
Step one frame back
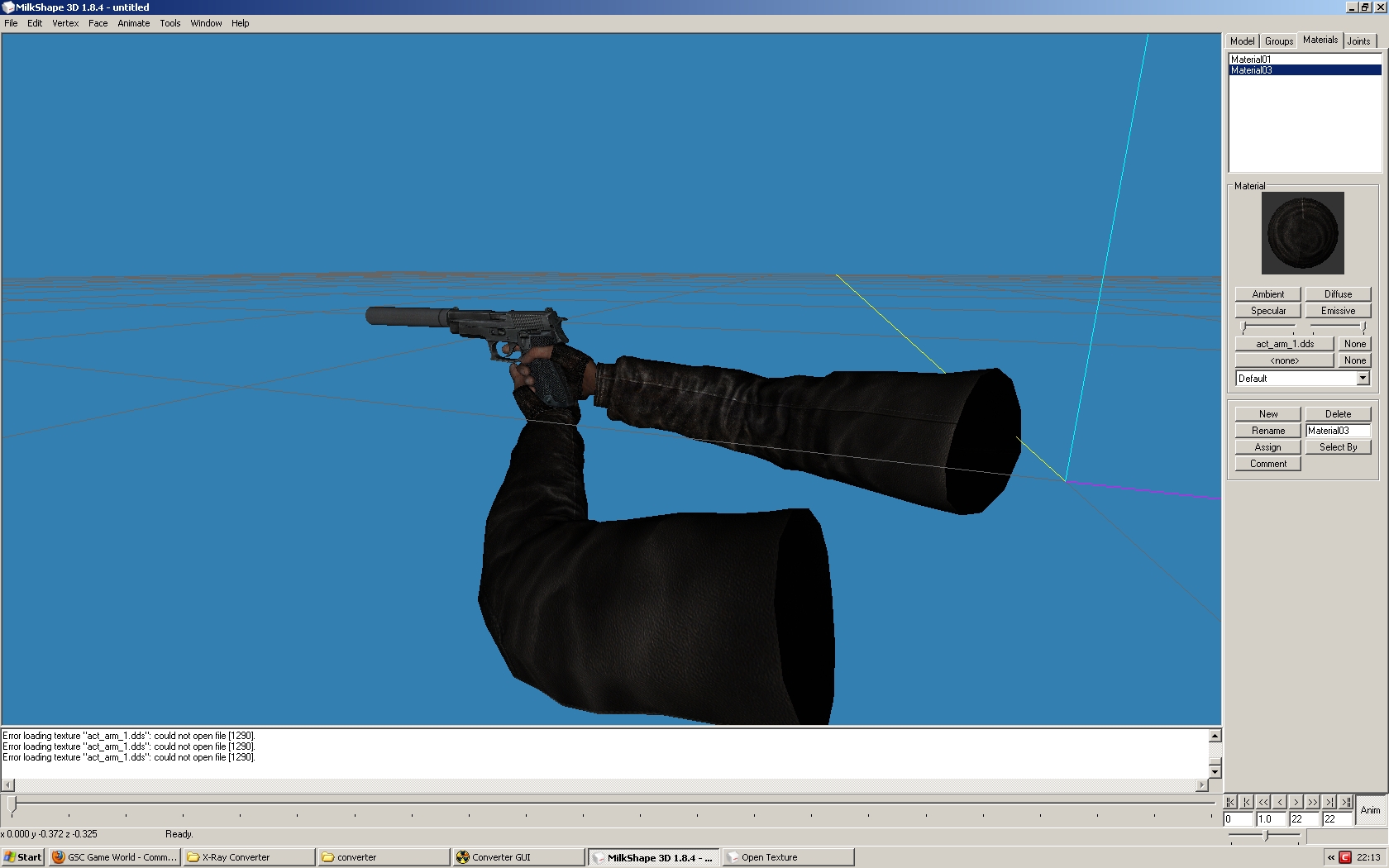click(x=1280, y=802)
